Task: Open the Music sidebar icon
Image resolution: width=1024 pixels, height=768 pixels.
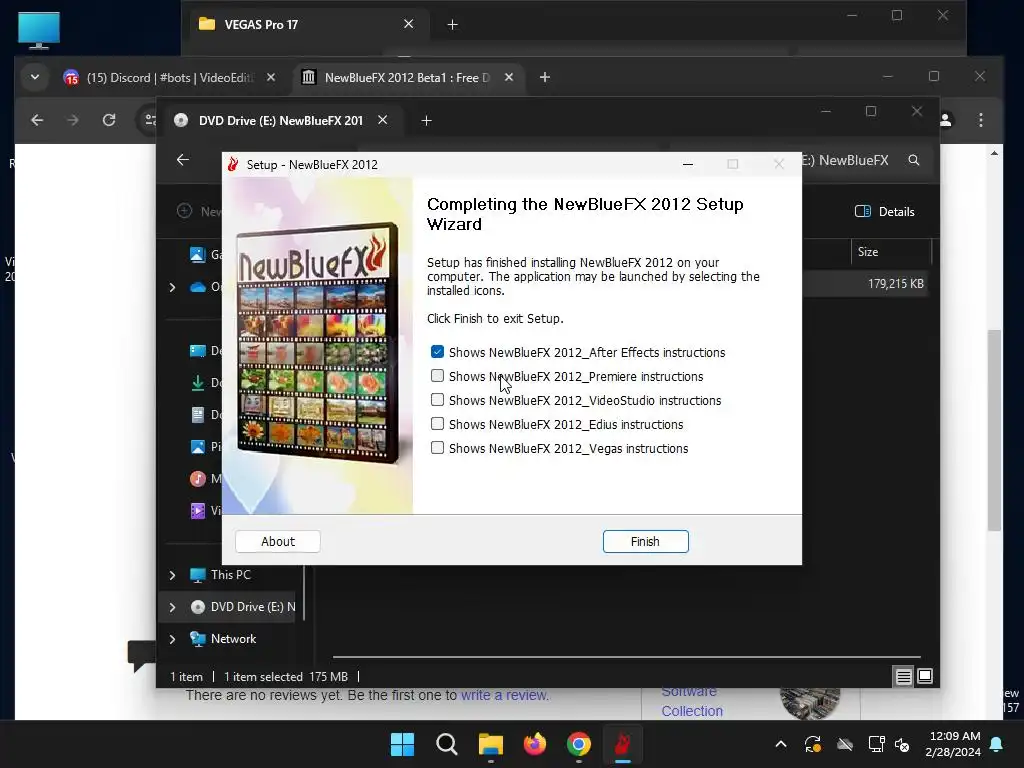Action: 198,479
